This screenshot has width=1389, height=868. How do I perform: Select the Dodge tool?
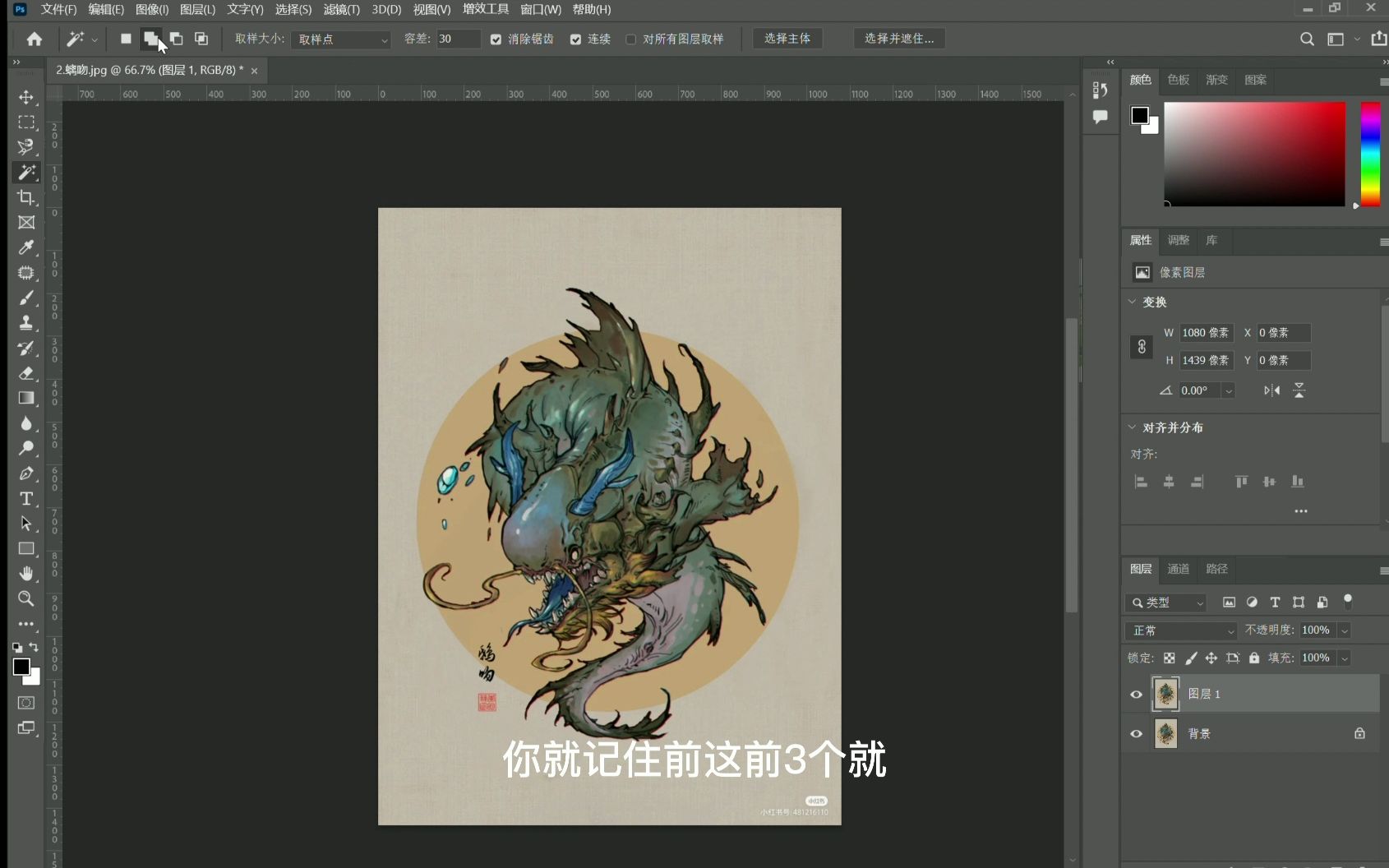pos(26,448)
